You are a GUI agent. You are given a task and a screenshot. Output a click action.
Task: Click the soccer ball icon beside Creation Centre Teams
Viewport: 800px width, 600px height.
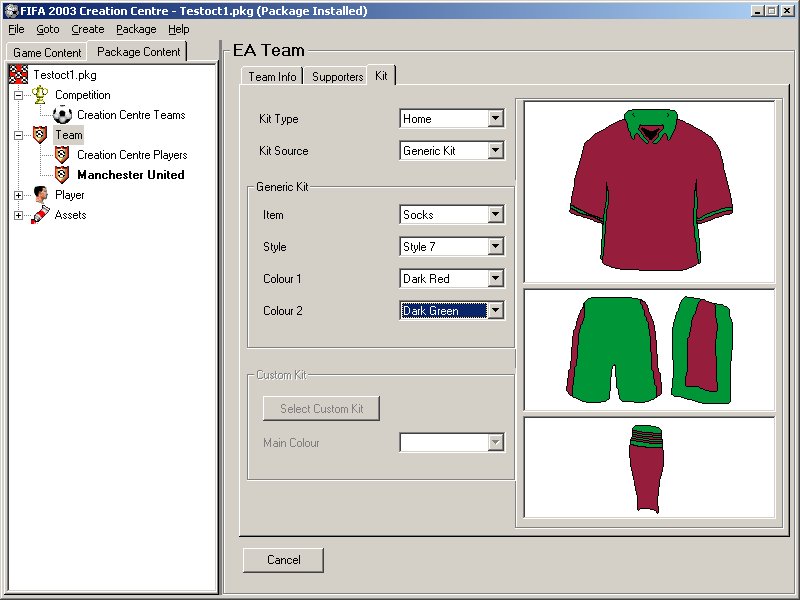(x=62, y=115)
